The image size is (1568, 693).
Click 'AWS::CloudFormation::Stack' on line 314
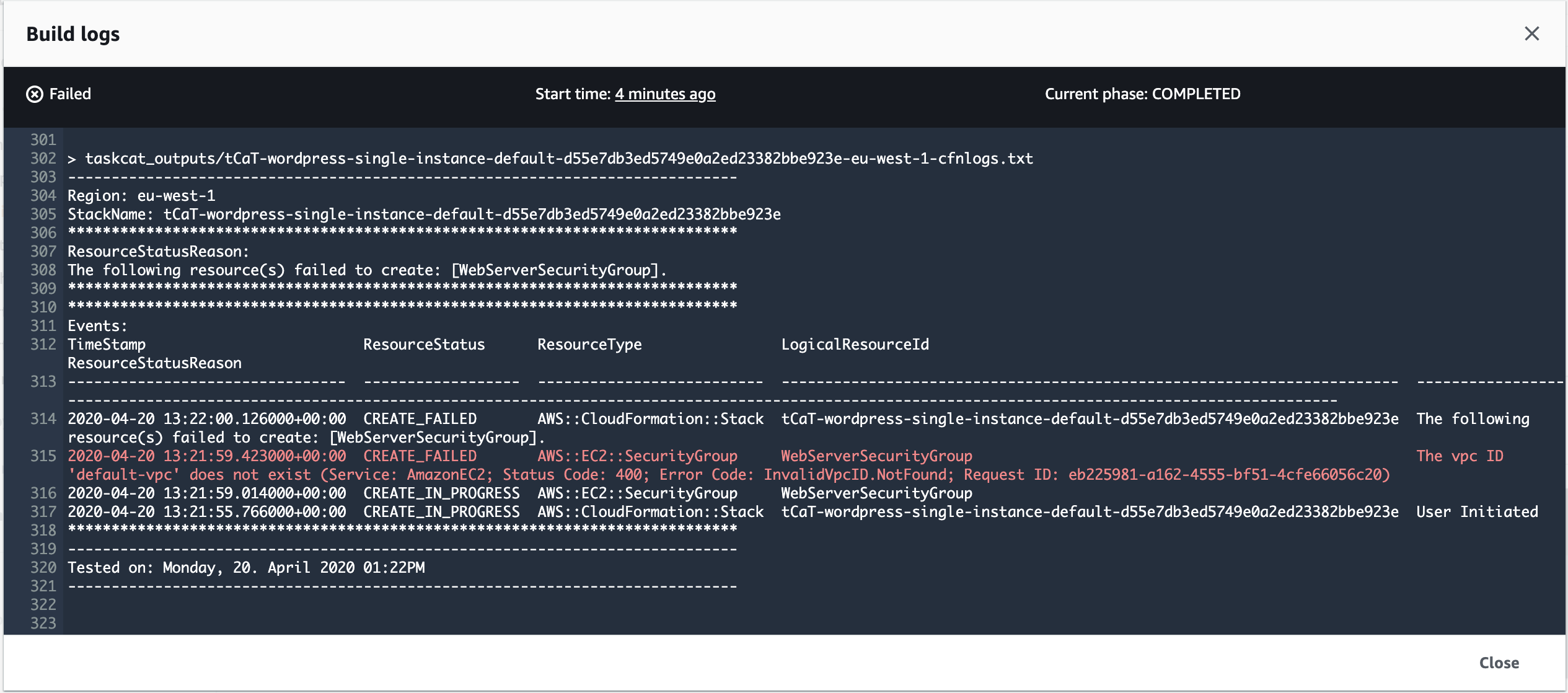pos(650,419)
